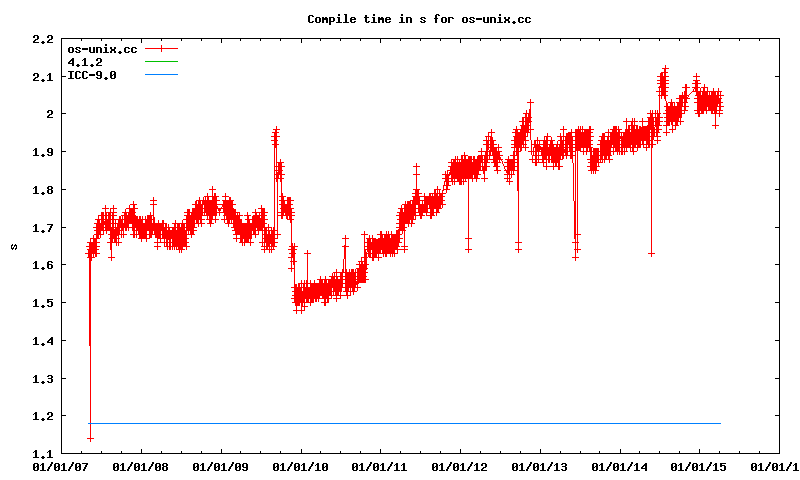The height and width of the screenshot is (480, 800).
Task: Click the 01/01/07 x-axis date label
Action: [59, 466]
